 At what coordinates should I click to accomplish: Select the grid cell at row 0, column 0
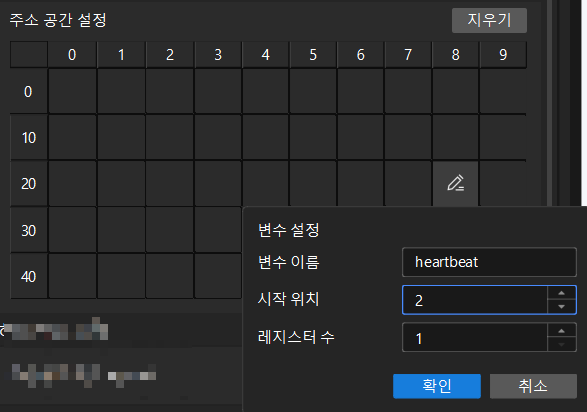coord(72,91)
